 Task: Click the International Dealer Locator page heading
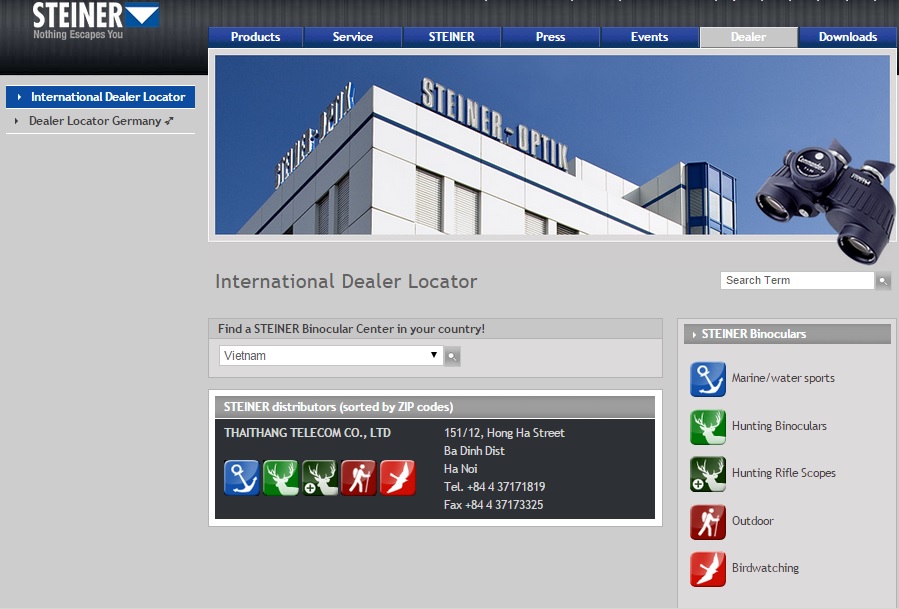point(346,282)
